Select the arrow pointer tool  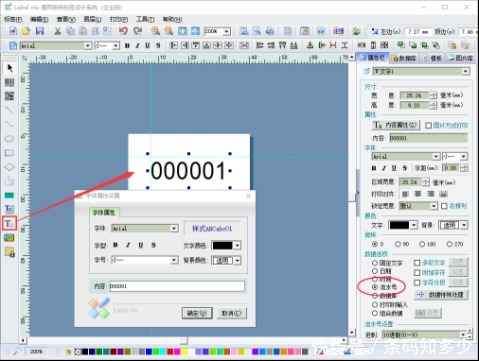tap(10, 68)
